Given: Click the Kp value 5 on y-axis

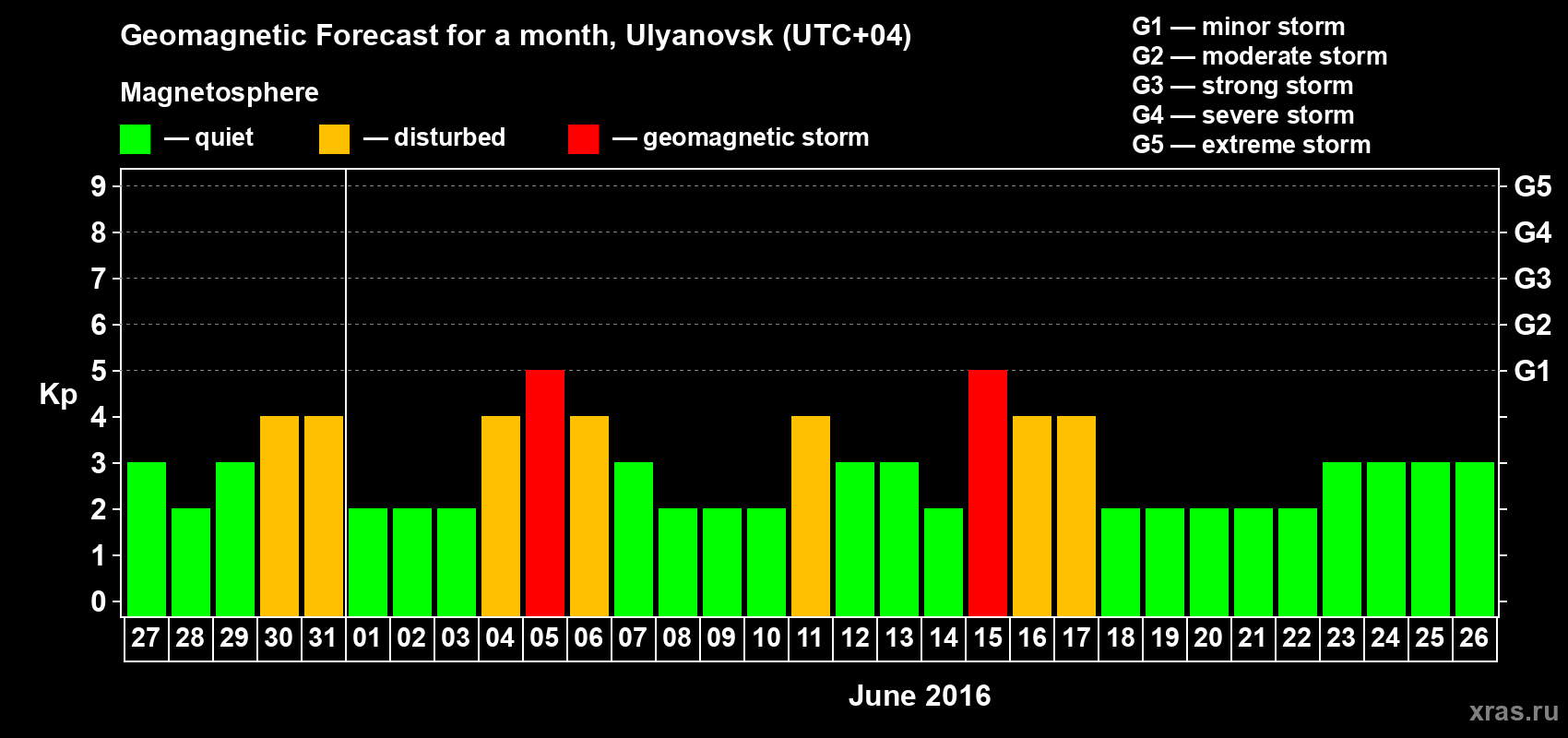Looking at the screenshot, I should pos(99,371).
